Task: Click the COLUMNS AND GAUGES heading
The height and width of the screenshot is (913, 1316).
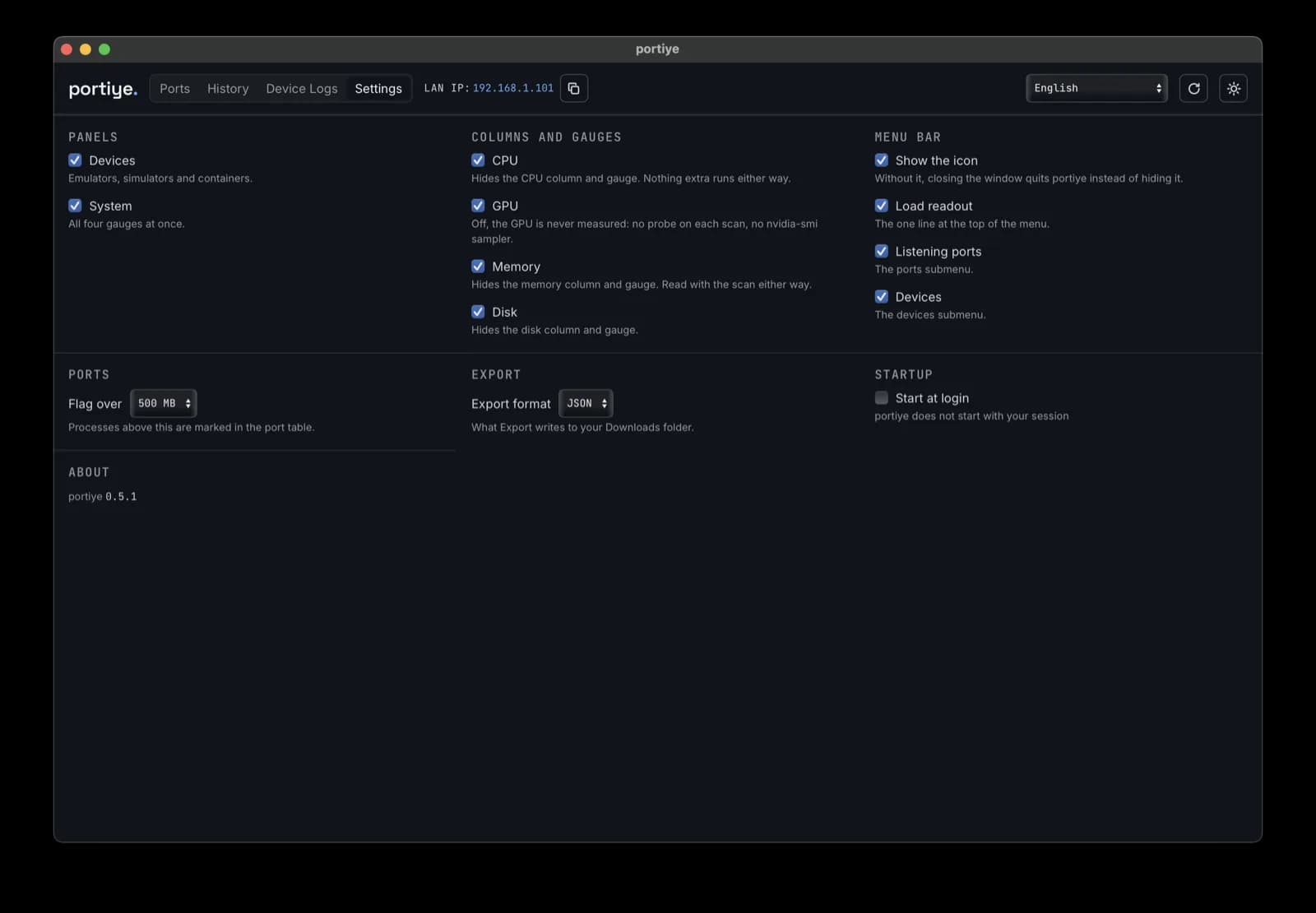Action: click(x=546, y=137)
